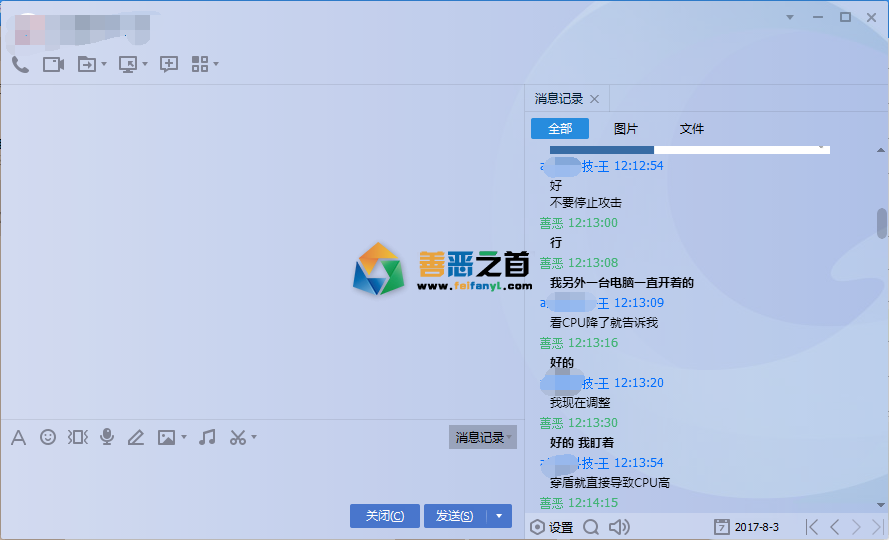The height and width of the screenshot is (540, 889).
Task: Click the 关闭(C) button
Action: click(385, 516)
